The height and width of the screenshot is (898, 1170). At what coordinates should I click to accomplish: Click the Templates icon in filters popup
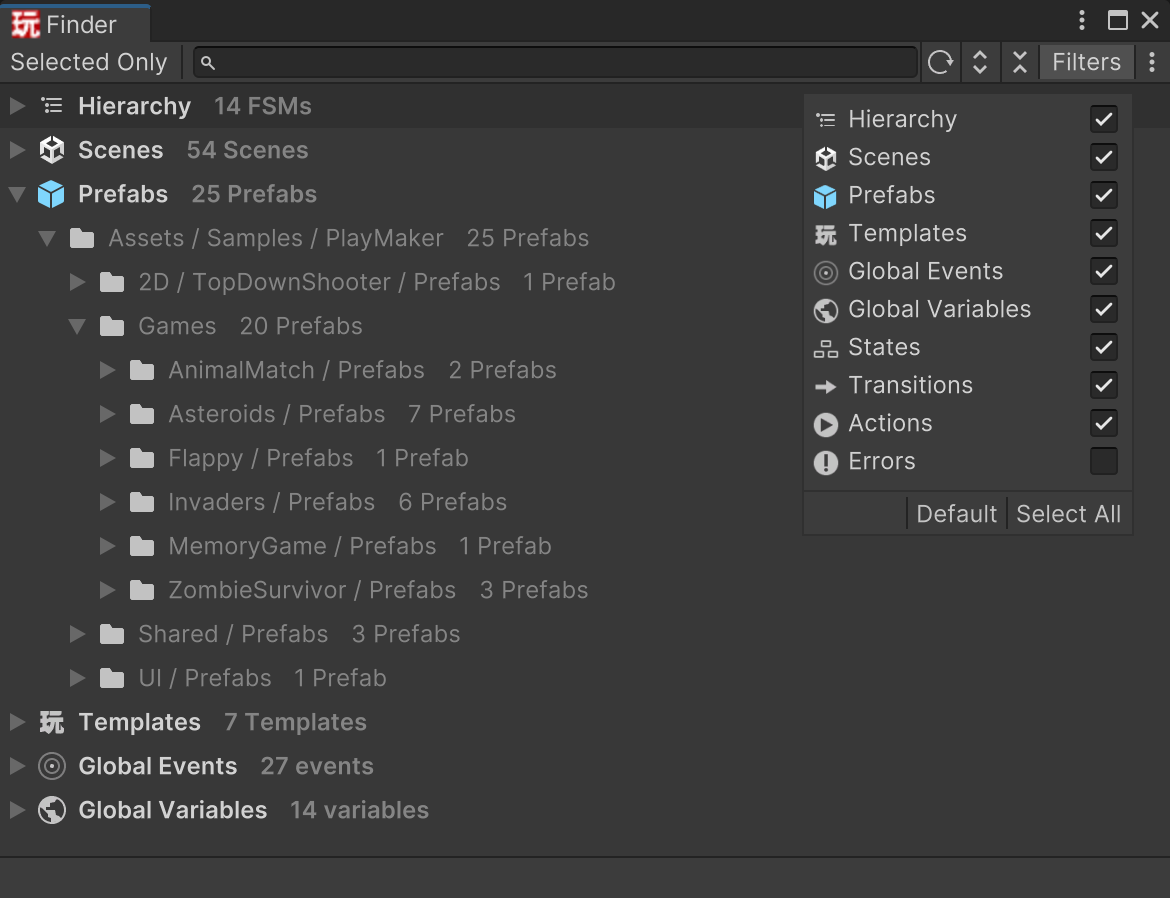click(x=825, y=234)
